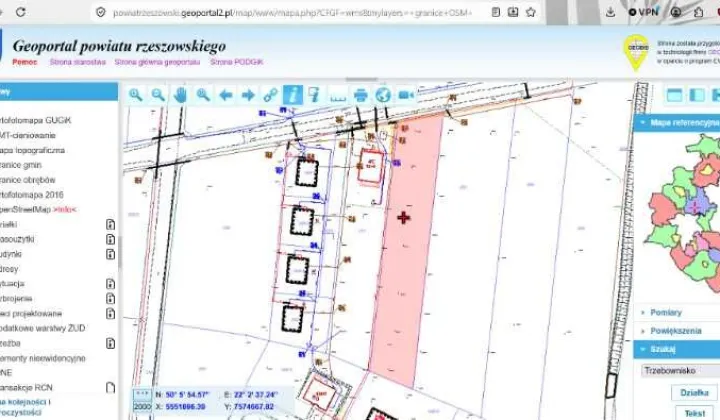Screen dimensions: 720x420
Task: Click the first window layout icon
Action: tap(674, 95)
